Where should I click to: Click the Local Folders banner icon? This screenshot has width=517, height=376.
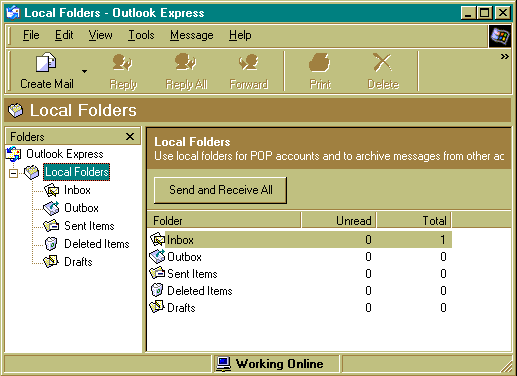[16, 110]
